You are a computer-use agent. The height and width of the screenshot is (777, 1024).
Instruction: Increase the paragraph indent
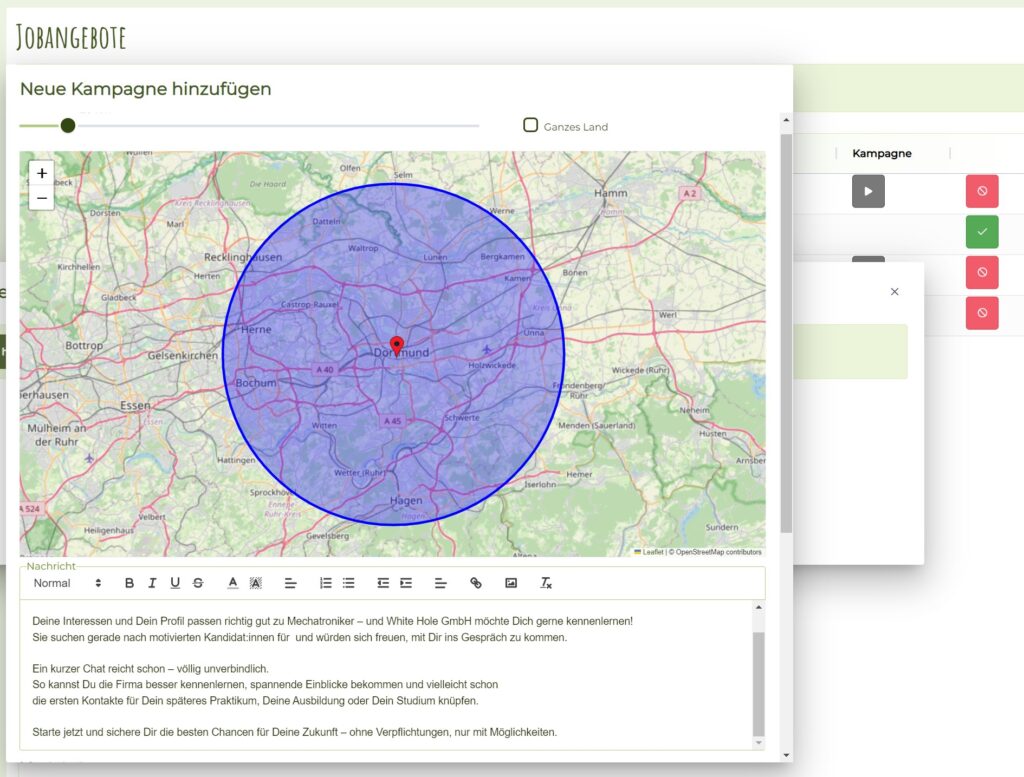406,583
